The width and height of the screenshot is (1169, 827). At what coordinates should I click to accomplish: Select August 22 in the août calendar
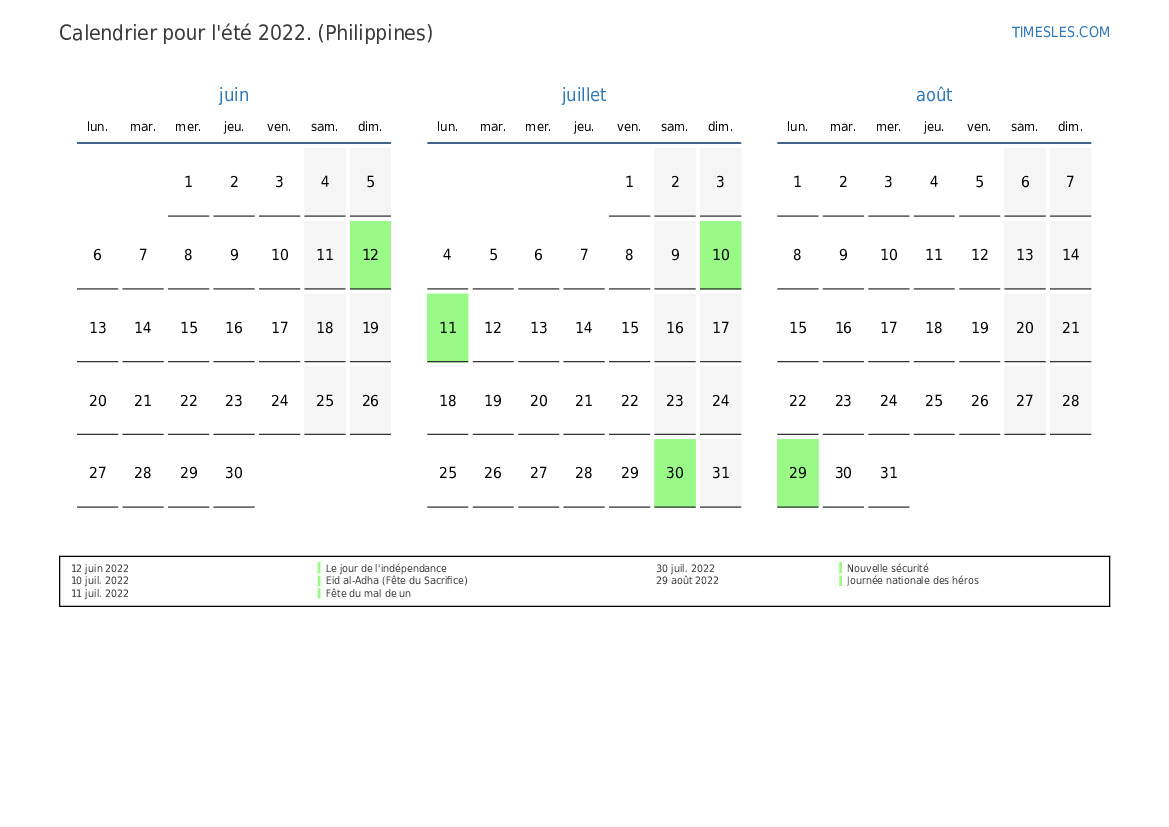pos(798,400)
